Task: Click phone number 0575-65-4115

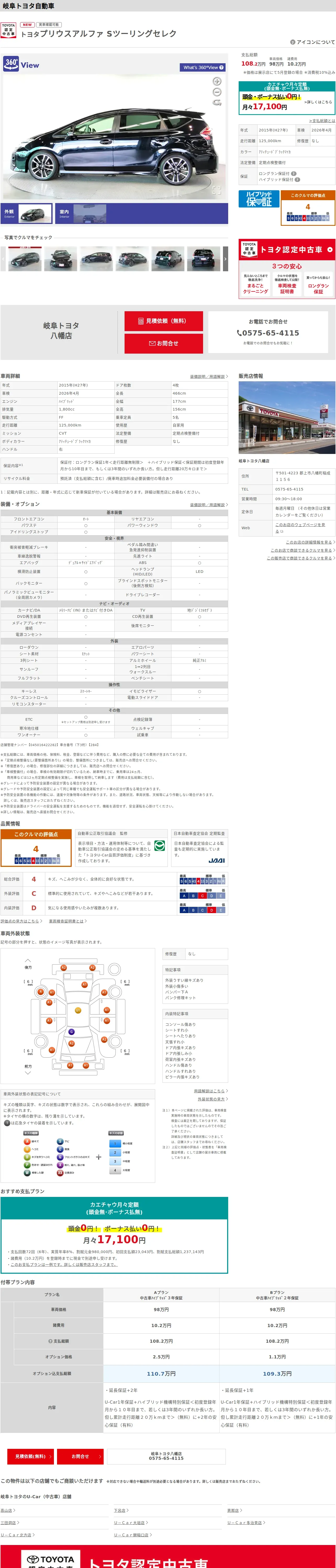Action: point(268,333)
